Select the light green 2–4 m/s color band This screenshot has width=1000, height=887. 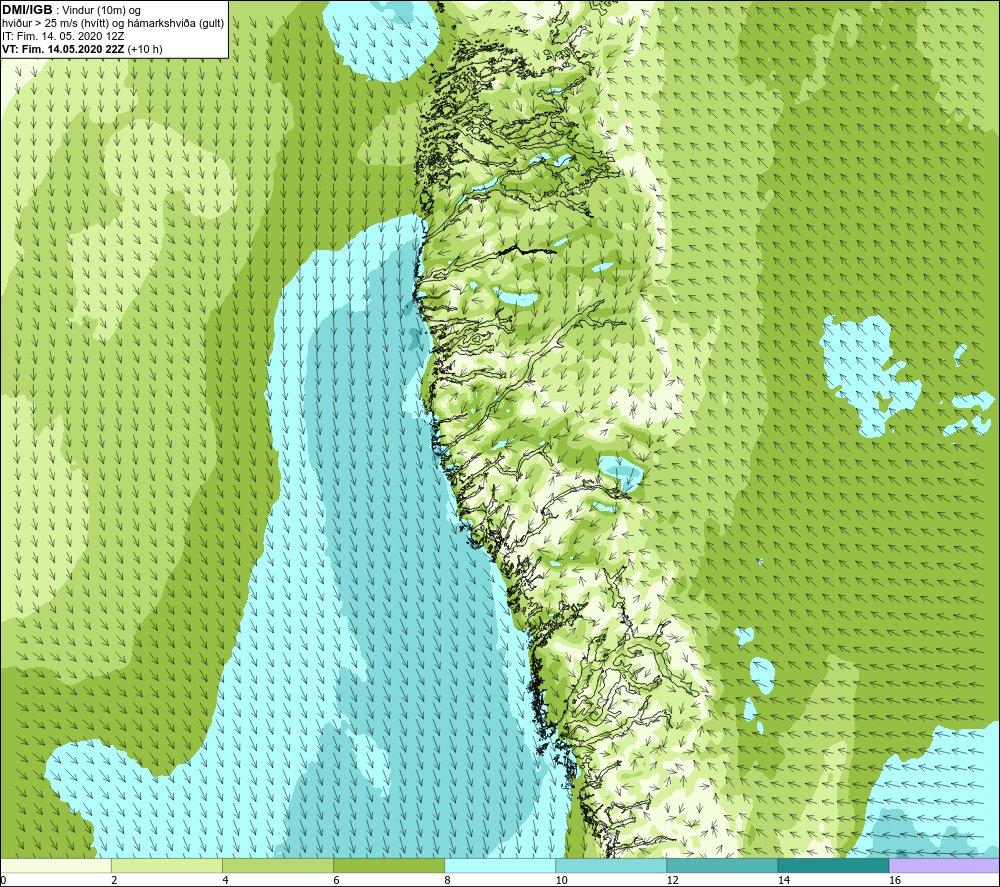click(167, 865)
